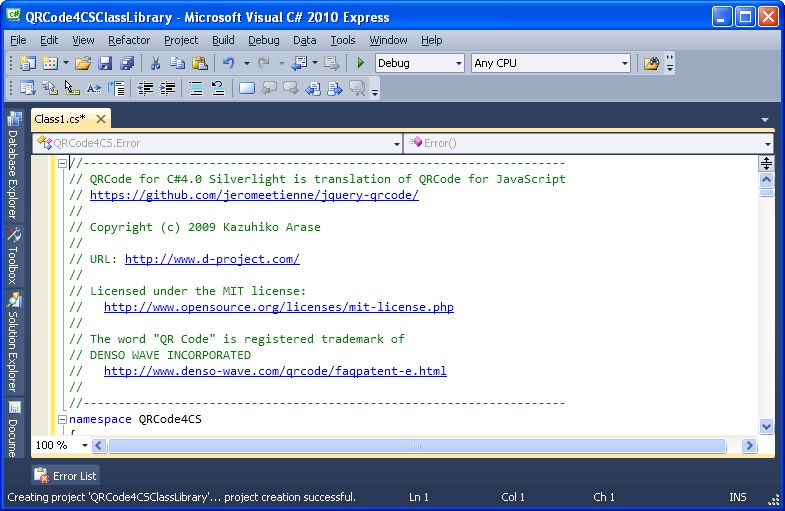Click the Cut scissors icon
This screenshot has height=511, width=785.
[x=155, y=63]
